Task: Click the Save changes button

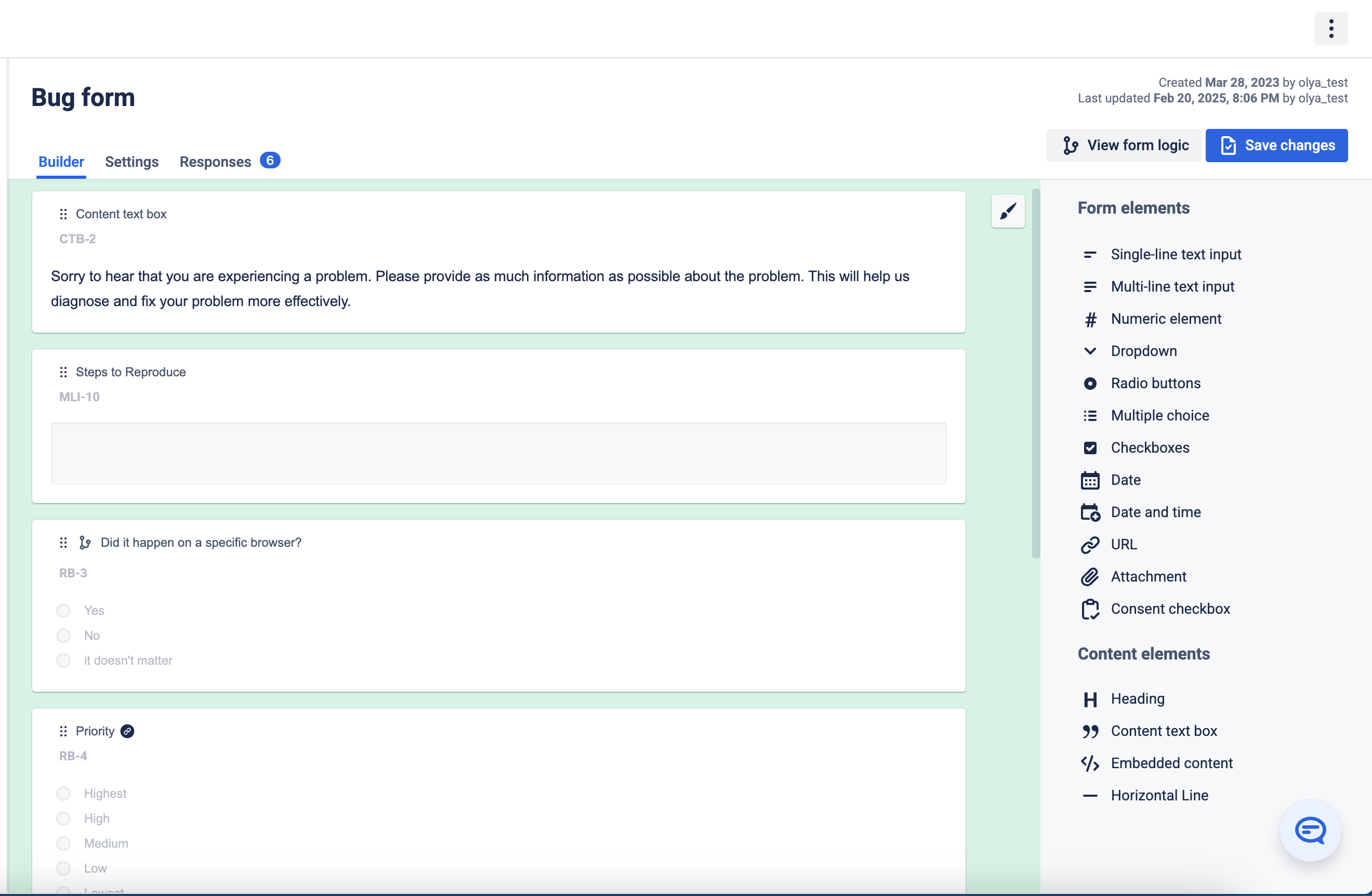Action: (1276, 146)
